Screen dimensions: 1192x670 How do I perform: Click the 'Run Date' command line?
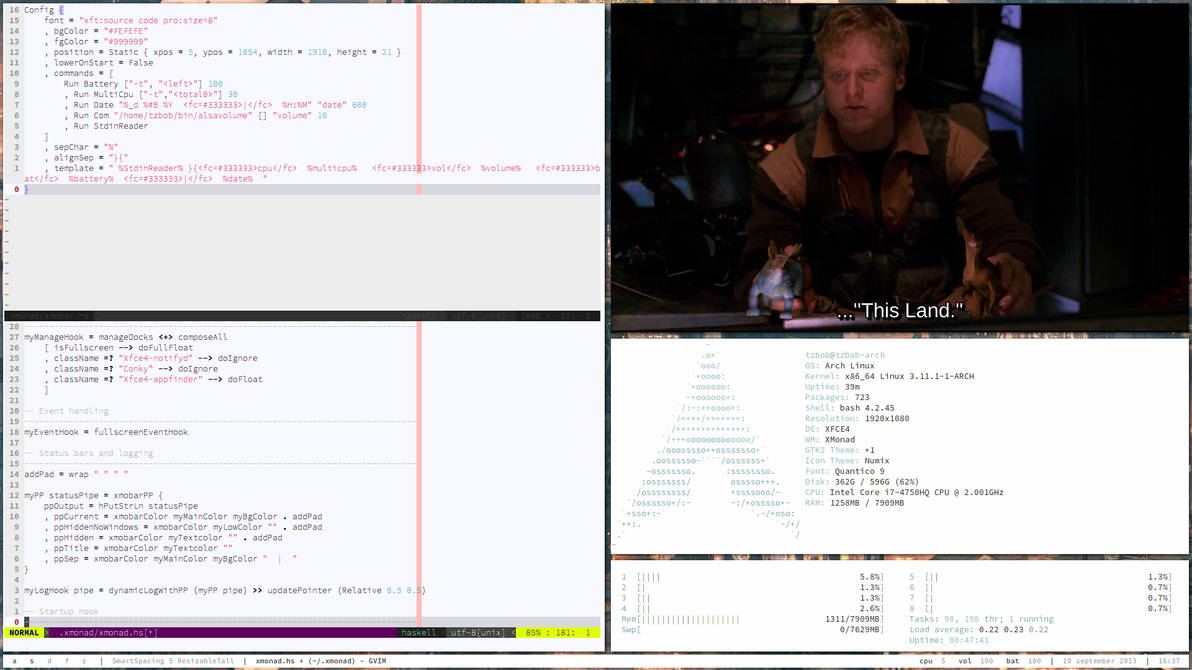point(215,106)
